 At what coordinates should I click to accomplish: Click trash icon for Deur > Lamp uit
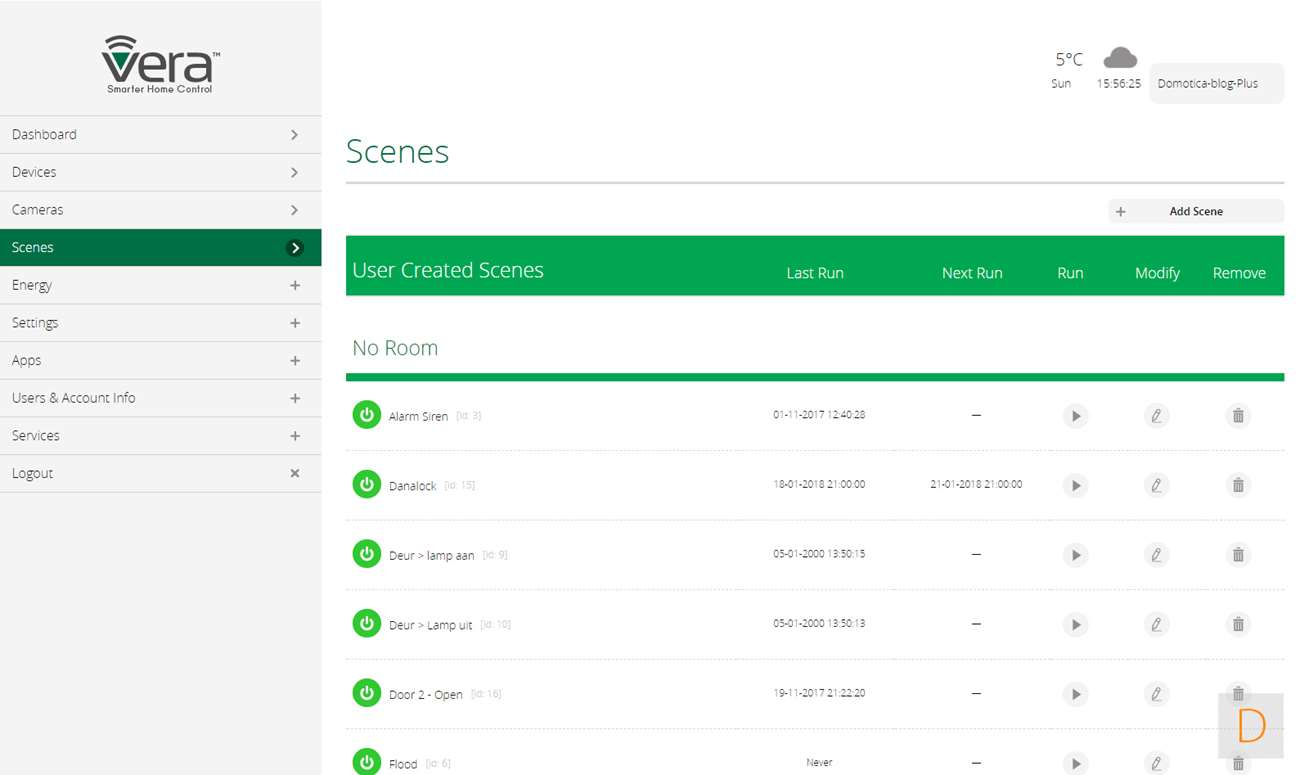click(x=1238, y=624)
